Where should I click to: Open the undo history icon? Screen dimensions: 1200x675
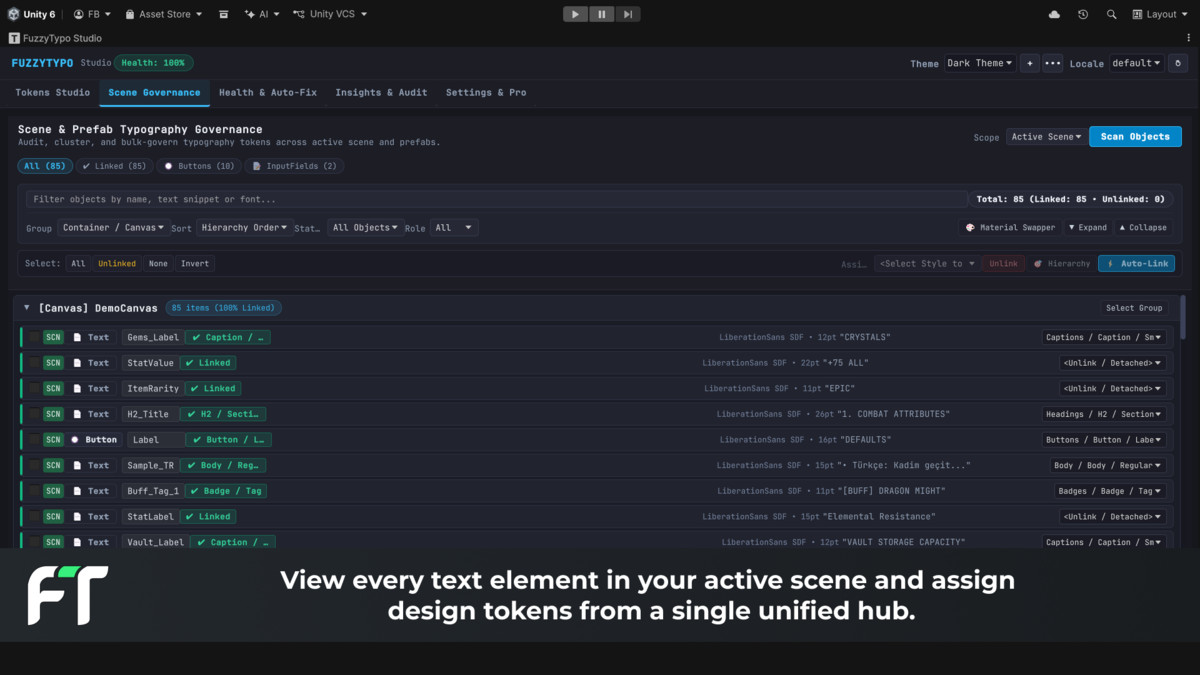1083,14
